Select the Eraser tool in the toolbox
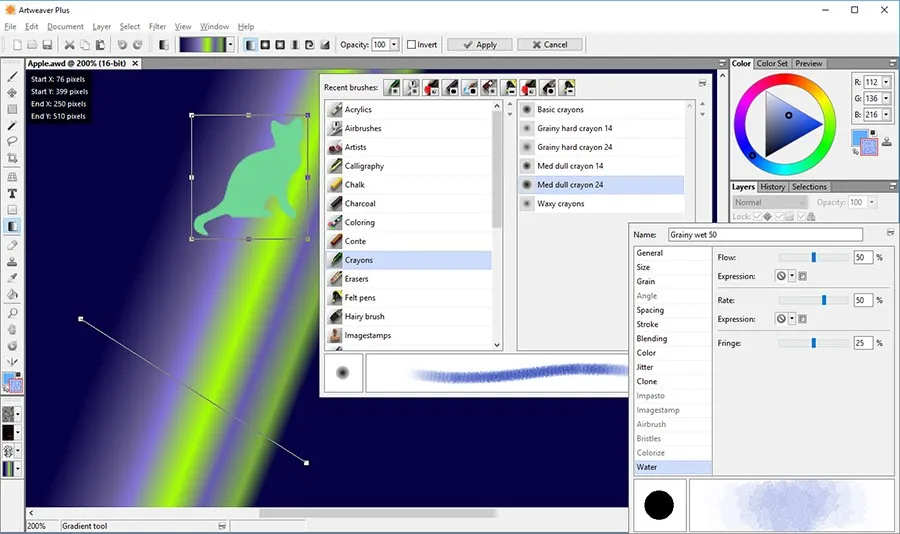This screenshot has width=900, height=534. (x=12, y=244)
